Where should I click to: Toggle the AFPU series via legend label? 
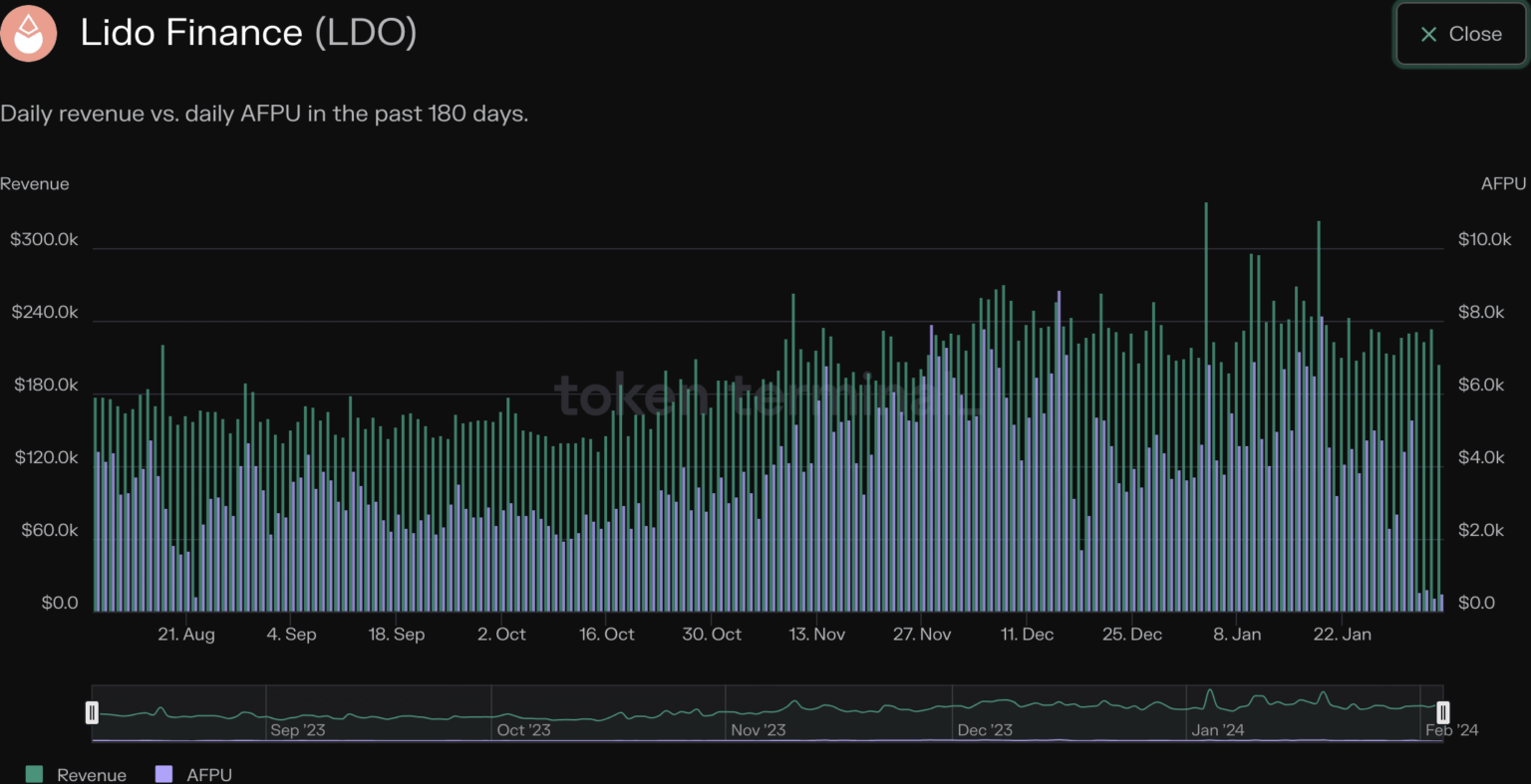pyautogui.click(x=209, y=775)
